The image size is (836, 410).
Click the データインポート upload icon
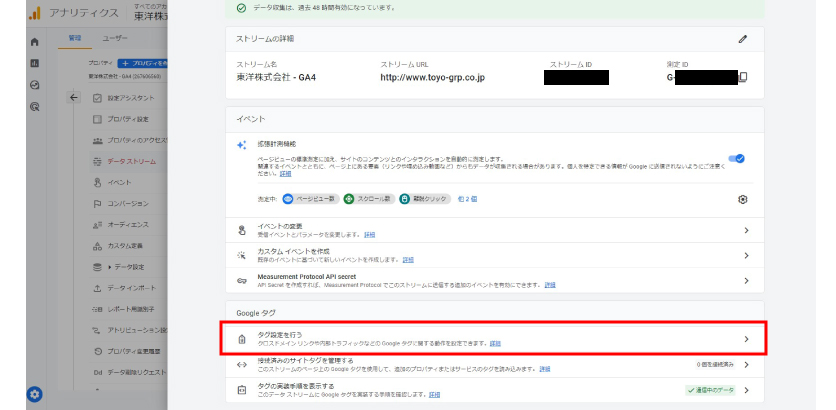97,288
